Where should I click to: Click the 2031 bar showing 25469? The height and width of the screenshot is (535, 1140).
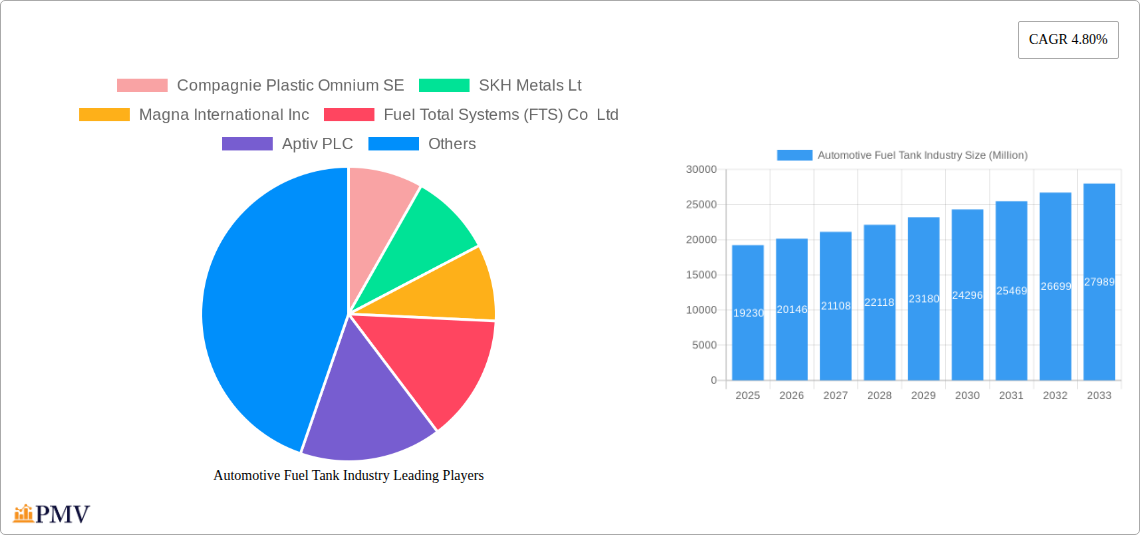[1011, 291]
